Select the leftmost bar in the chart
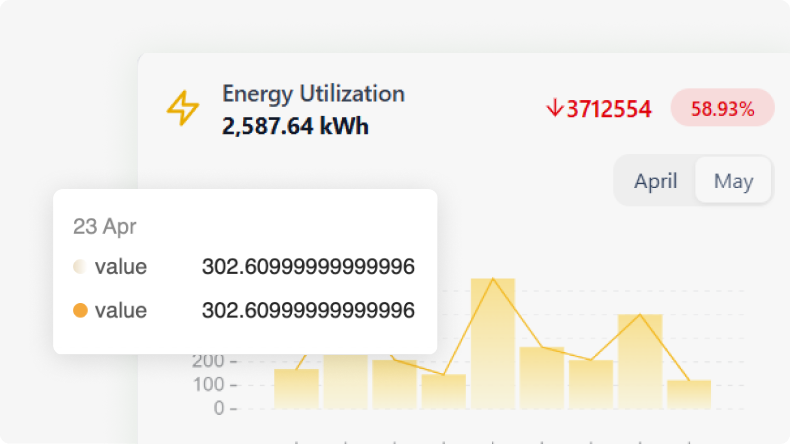Image resolution: width=790 pixels, height=444 pixels. 296,388
